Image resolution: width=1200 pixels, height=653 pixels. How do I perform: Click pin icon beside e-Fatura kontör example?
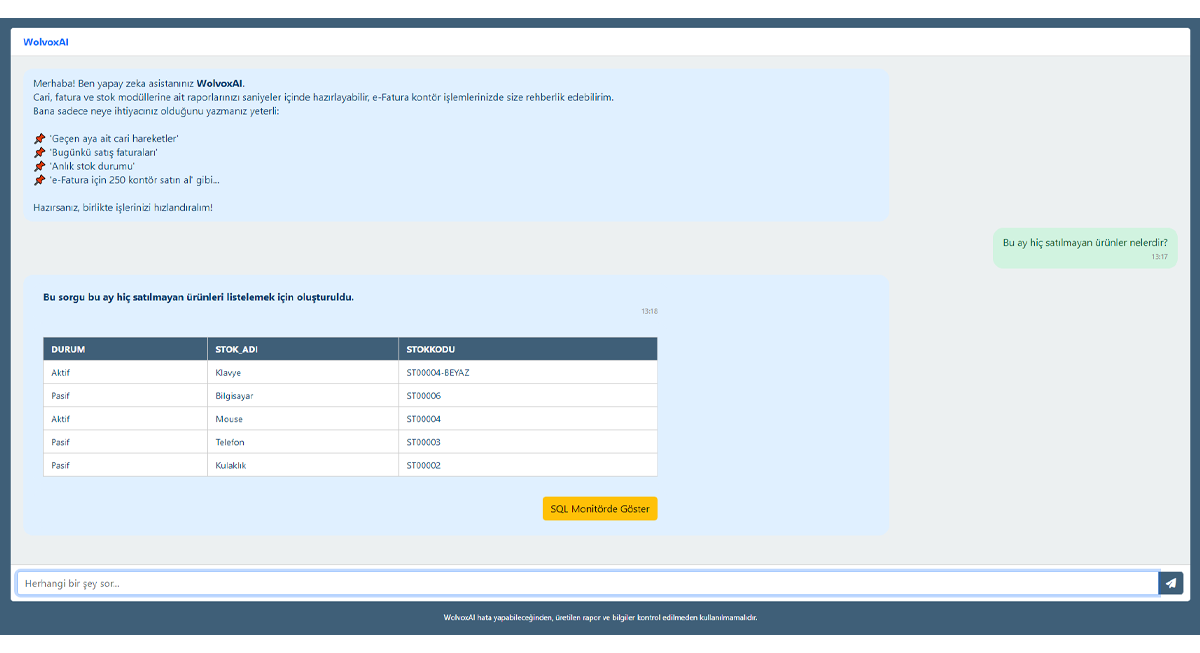point(39,180)
